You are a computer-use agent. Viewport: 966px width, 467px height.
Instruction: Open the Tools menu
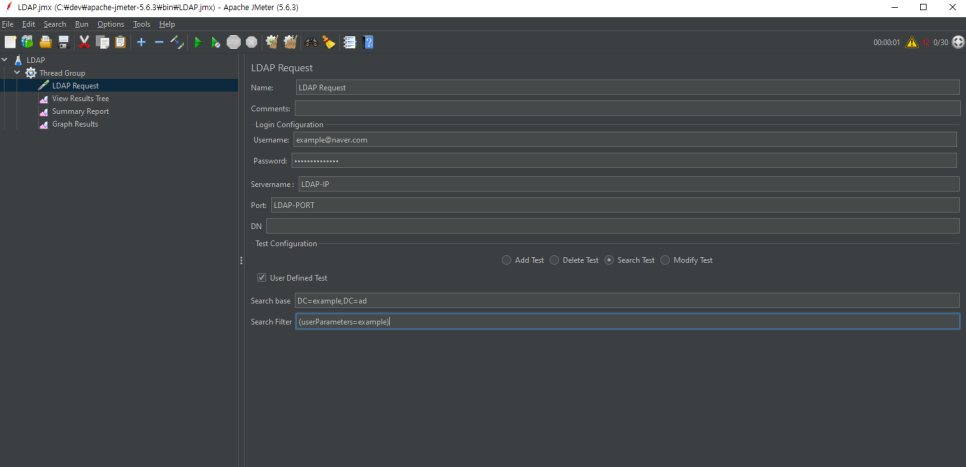(141, 24)
